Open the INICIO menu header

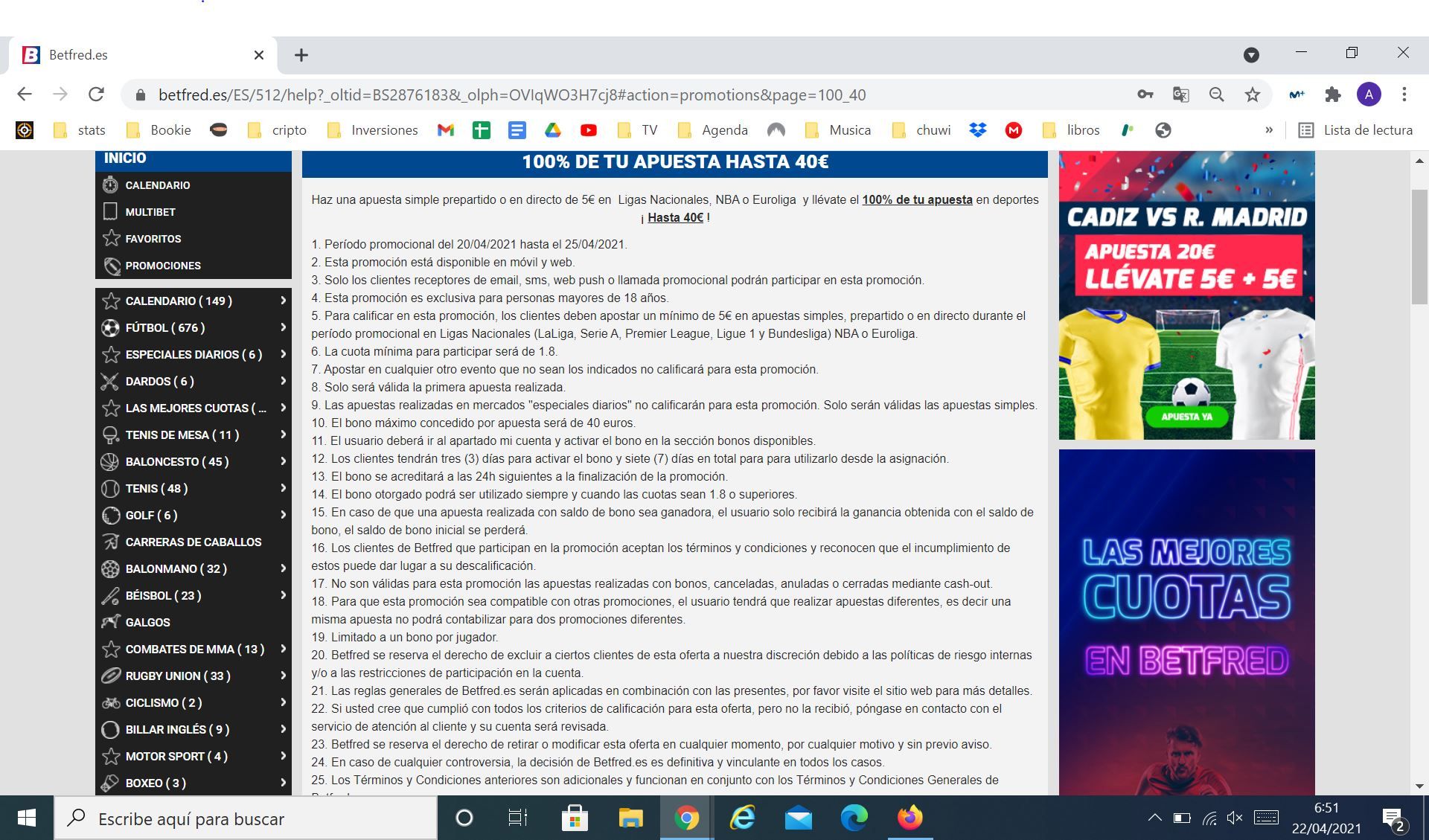(194, 159)
